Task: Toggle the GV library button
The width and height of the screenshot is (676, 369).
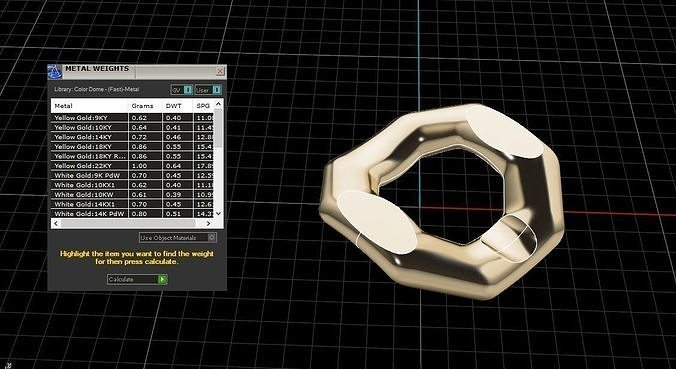Action: coord(182,90)
